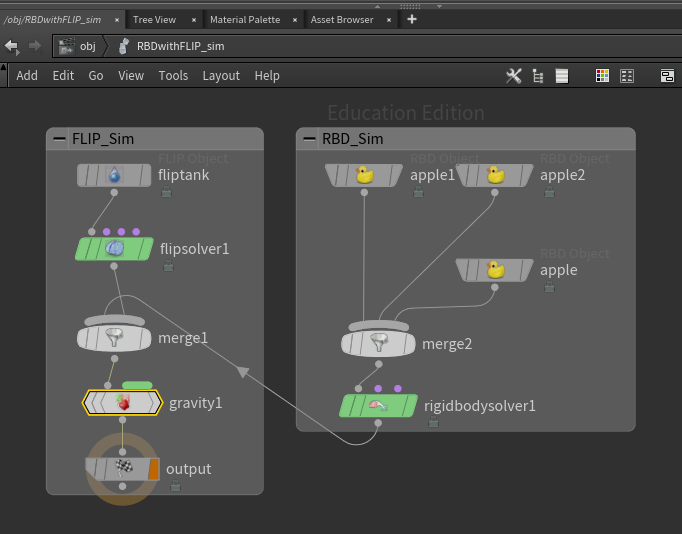Select the apple1 rubber duck node

364,175
